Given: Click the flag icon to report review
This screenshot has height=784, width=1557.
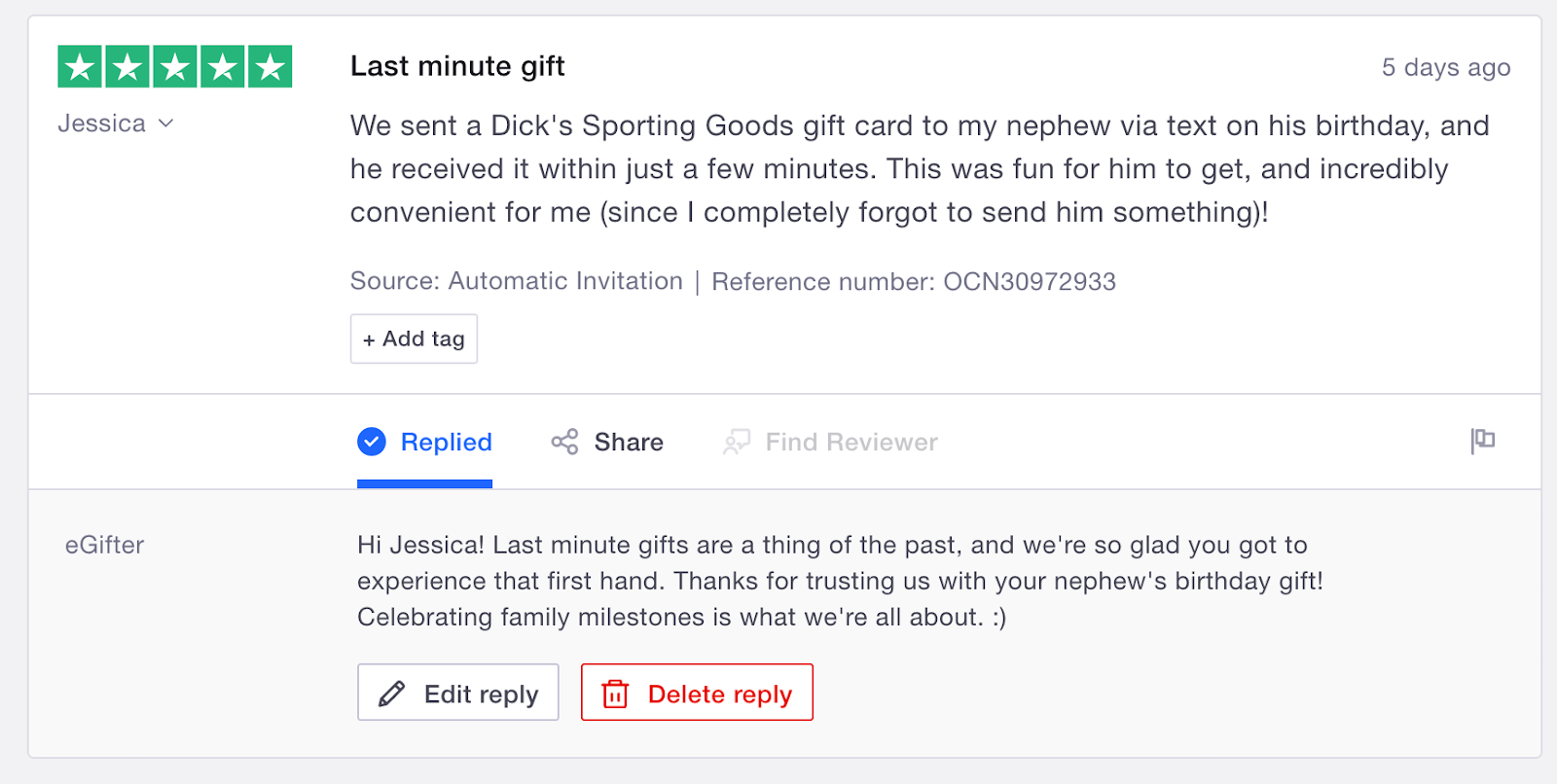Looking at the screenshot, I should click(1483, 441).
